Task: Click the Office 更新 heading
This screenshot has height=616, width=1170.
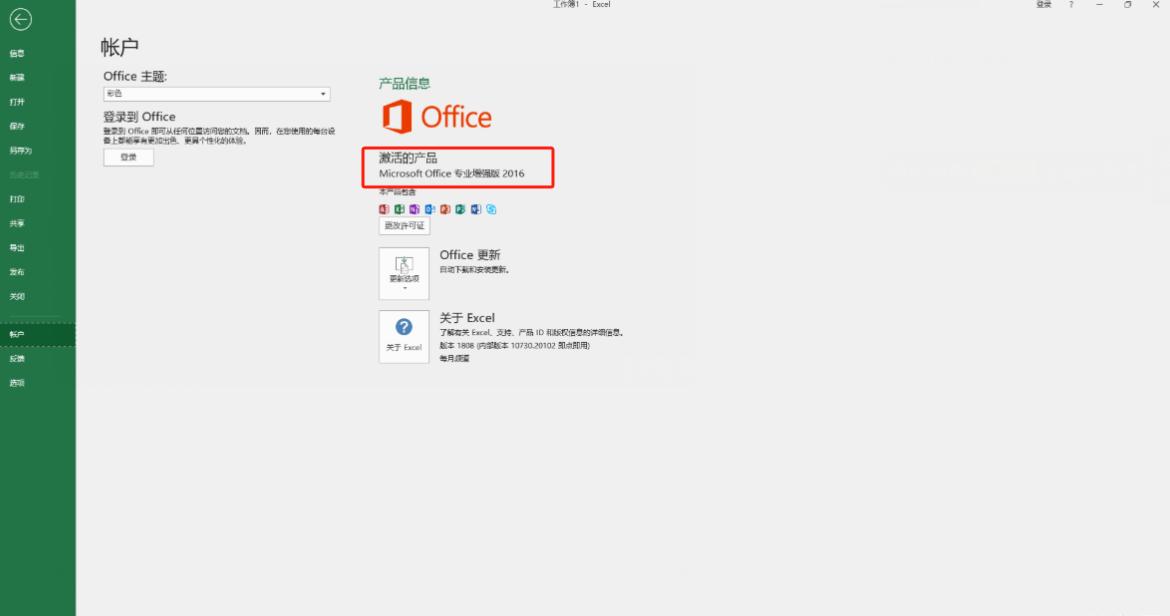Action: pyautogui.click(x=469, y=255)
